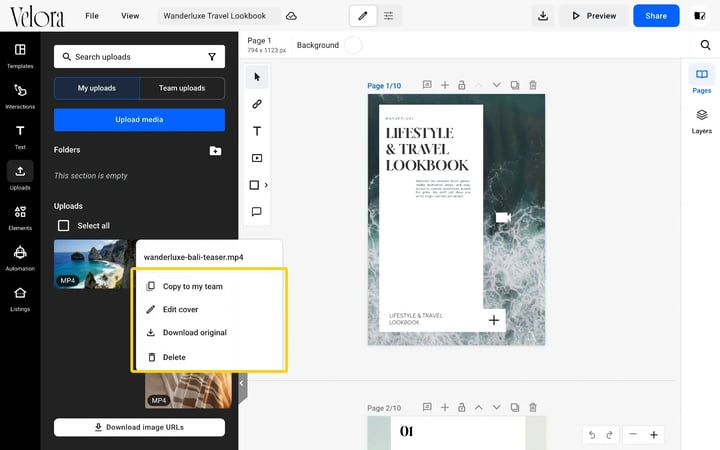The width and height of the screenshot is (720, 450).
Task: Select the video media tool
Action: coord(257,158)
